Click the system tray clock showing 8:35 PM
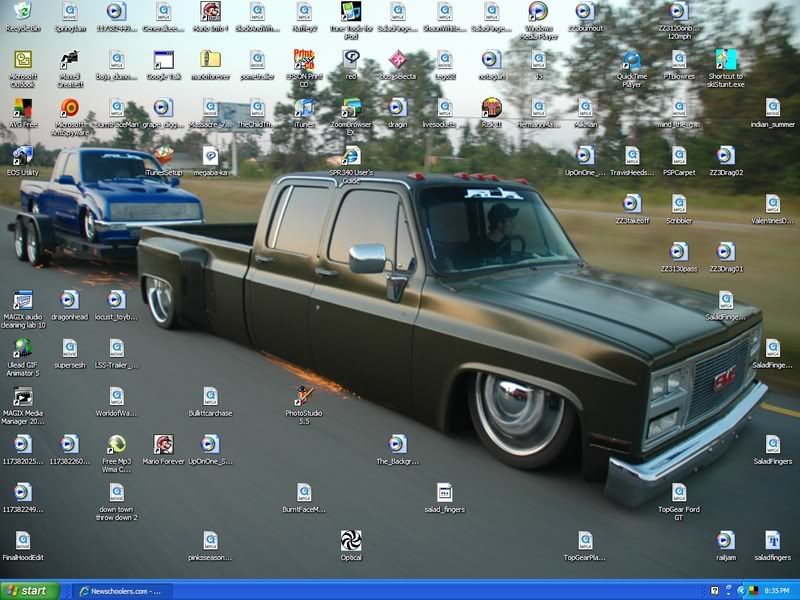The height and width of the screenshot is (600, 800). point(777,590)
